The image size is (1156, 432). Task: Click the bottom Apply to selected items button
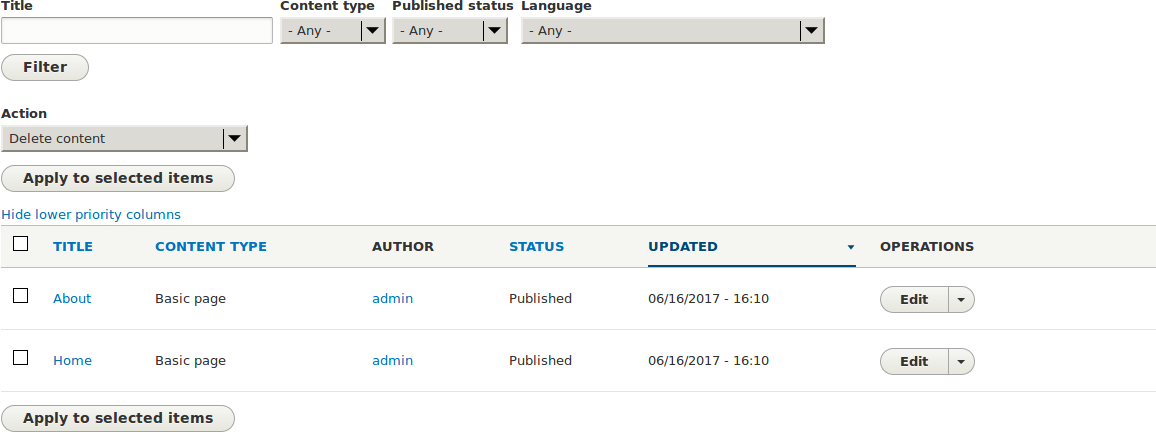tap(118, 419)
